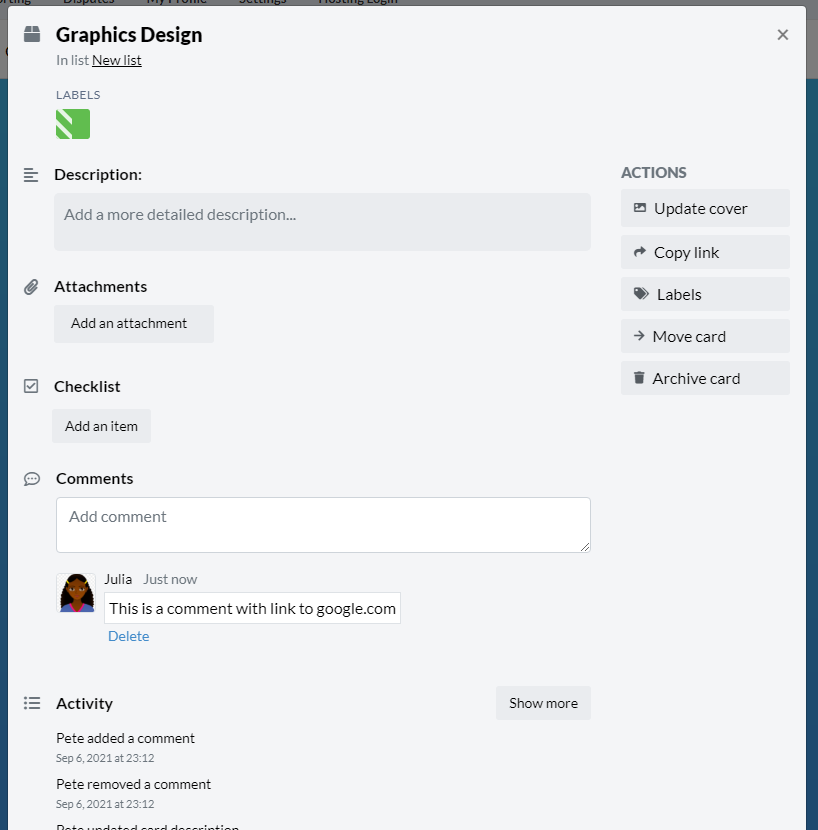Image resolution: width=818 pixels, height=830 pixels.
Task: Copy link to this card
Action: coord(705,252)
